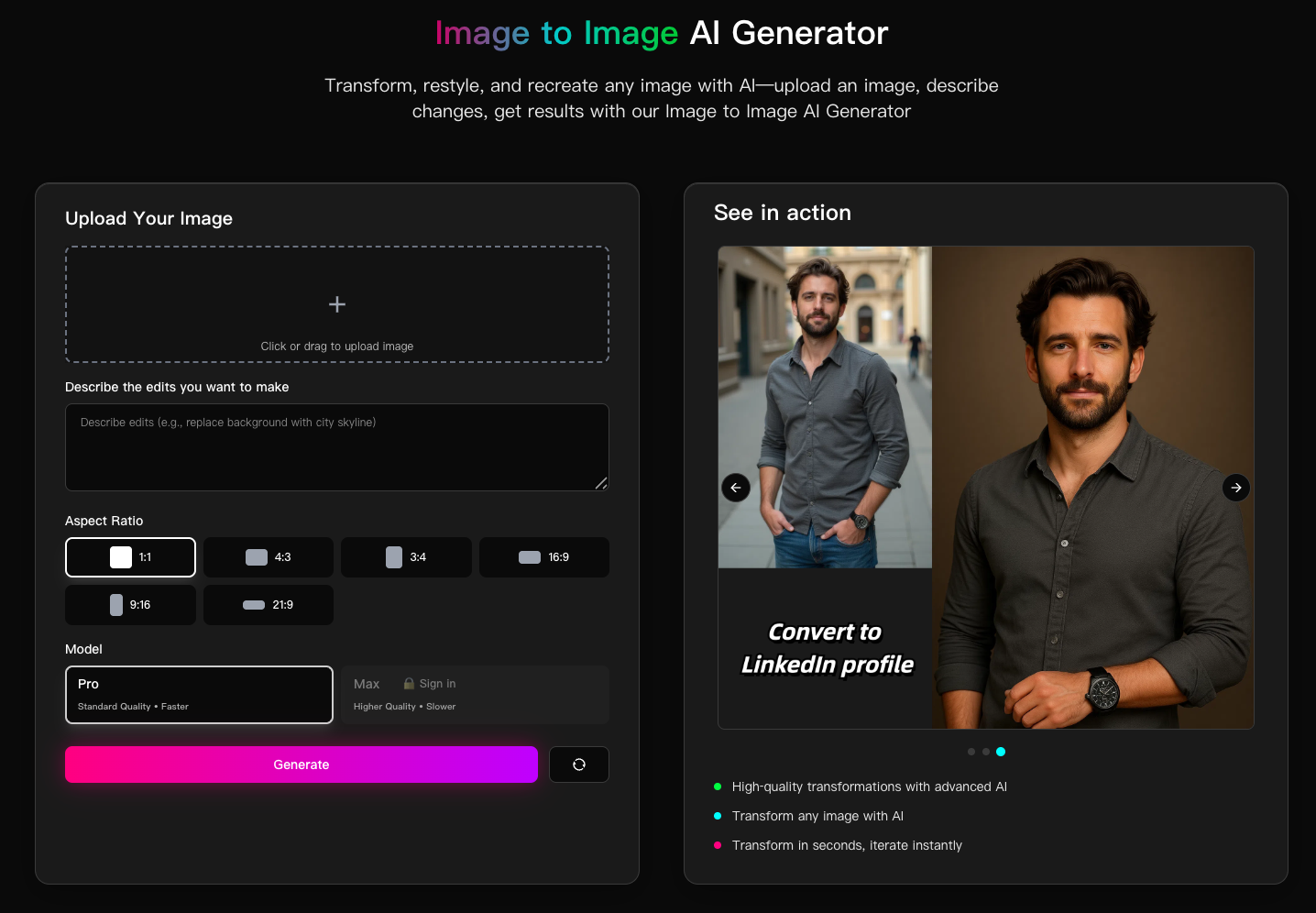Click 'Transform in seconds, iterate instantly' text
Screen dimensions: 1316x913
click(x=847, y=845)
